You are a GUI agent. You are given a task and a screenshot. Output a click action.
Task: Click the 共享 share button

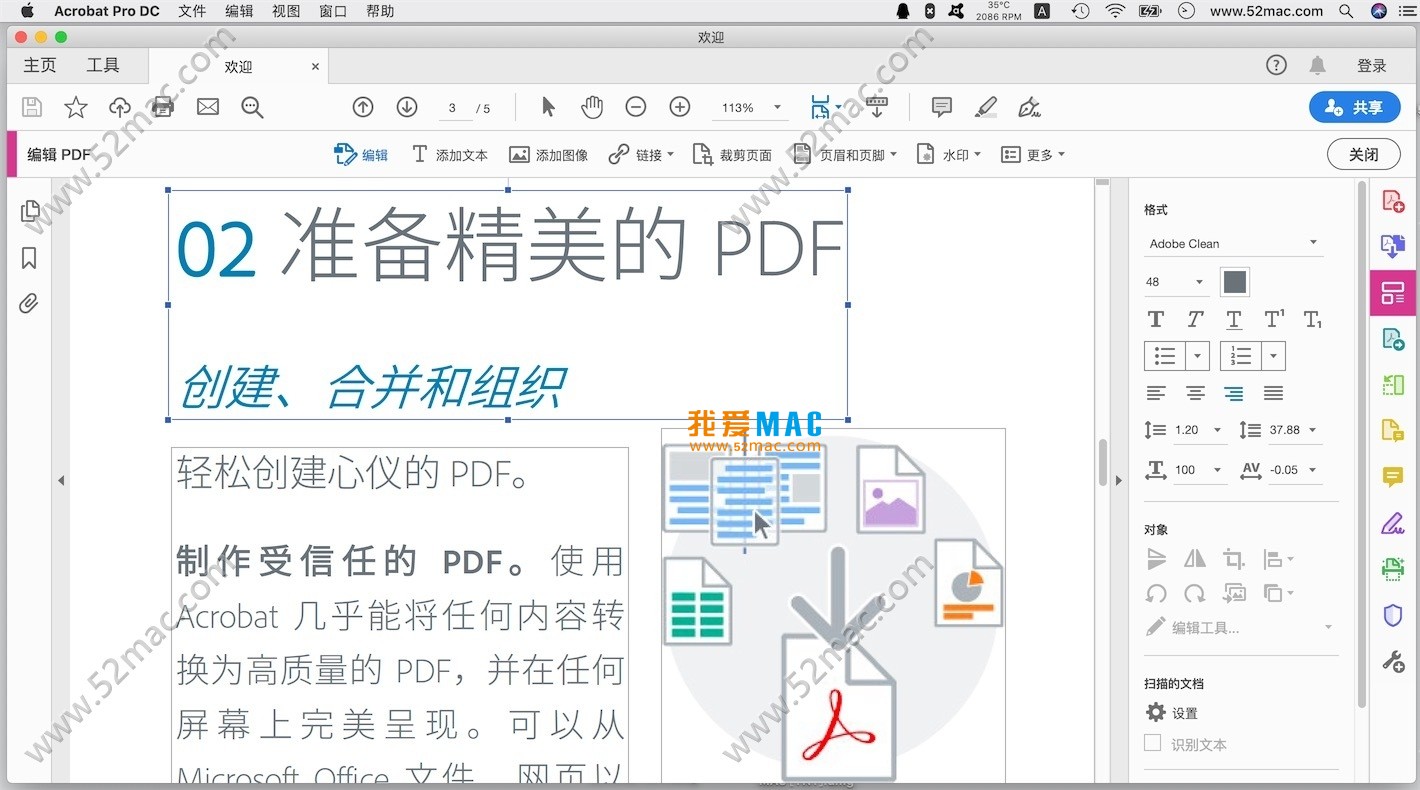click(x=1355, y=107)
